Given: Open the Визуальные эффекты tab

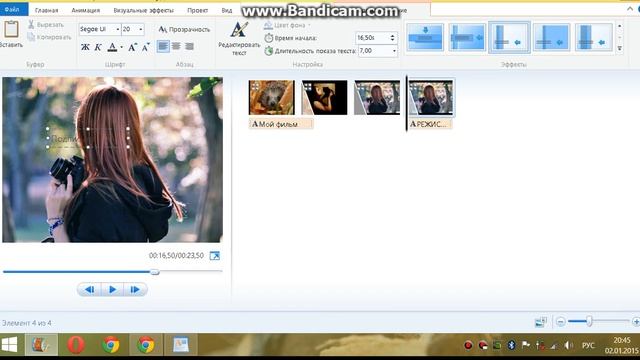Looking at the screenshot, I should click(143, 10).
